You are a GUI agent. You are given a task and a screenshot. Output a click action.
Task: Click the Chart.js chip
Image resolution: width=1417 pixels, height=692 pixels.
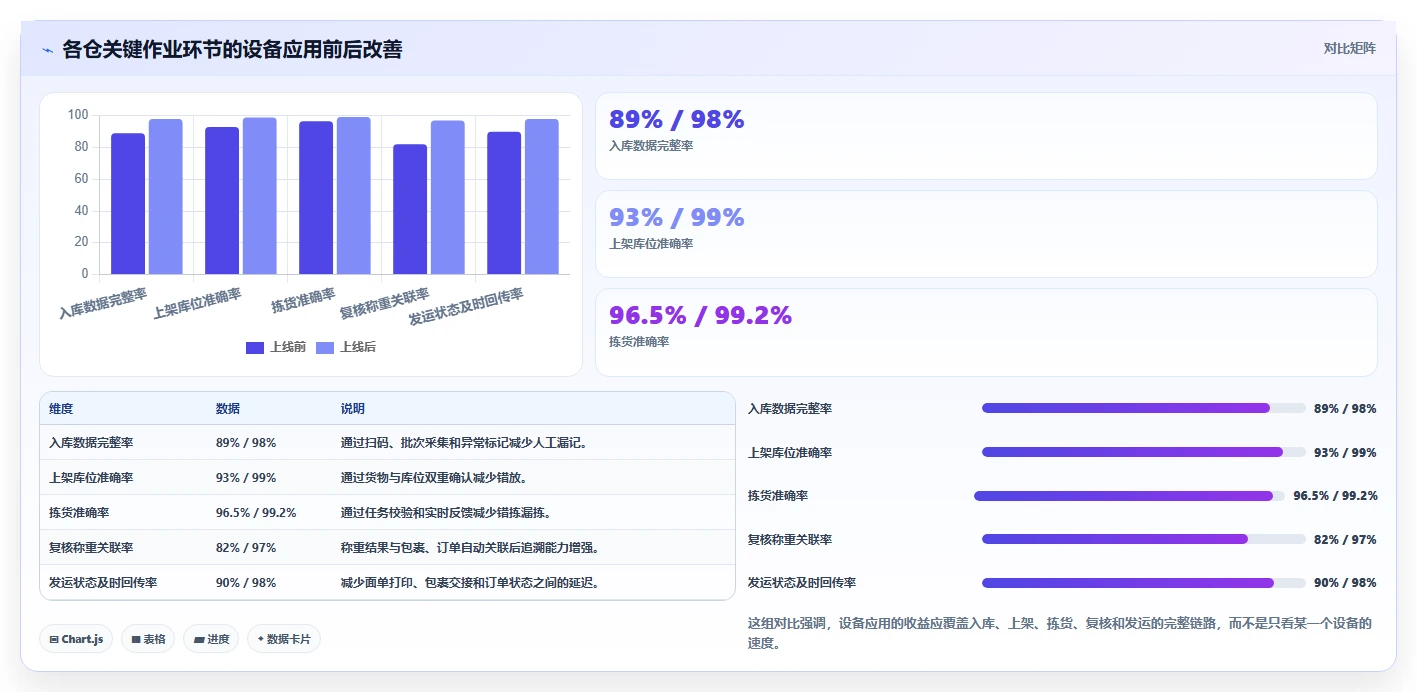[77, 639]
